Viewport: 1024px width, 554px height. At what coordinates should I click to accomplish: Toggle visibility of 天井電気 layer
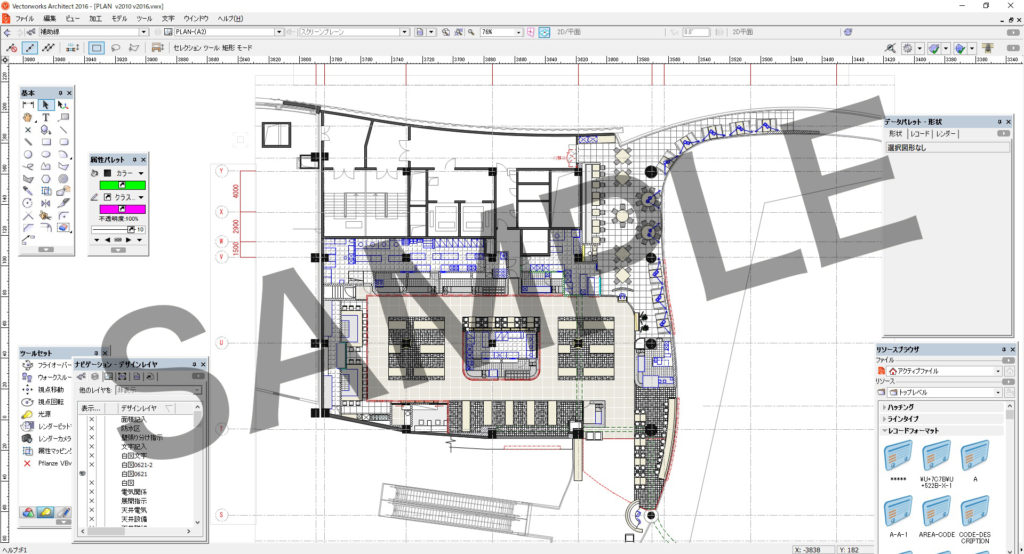tap(91, 510)
